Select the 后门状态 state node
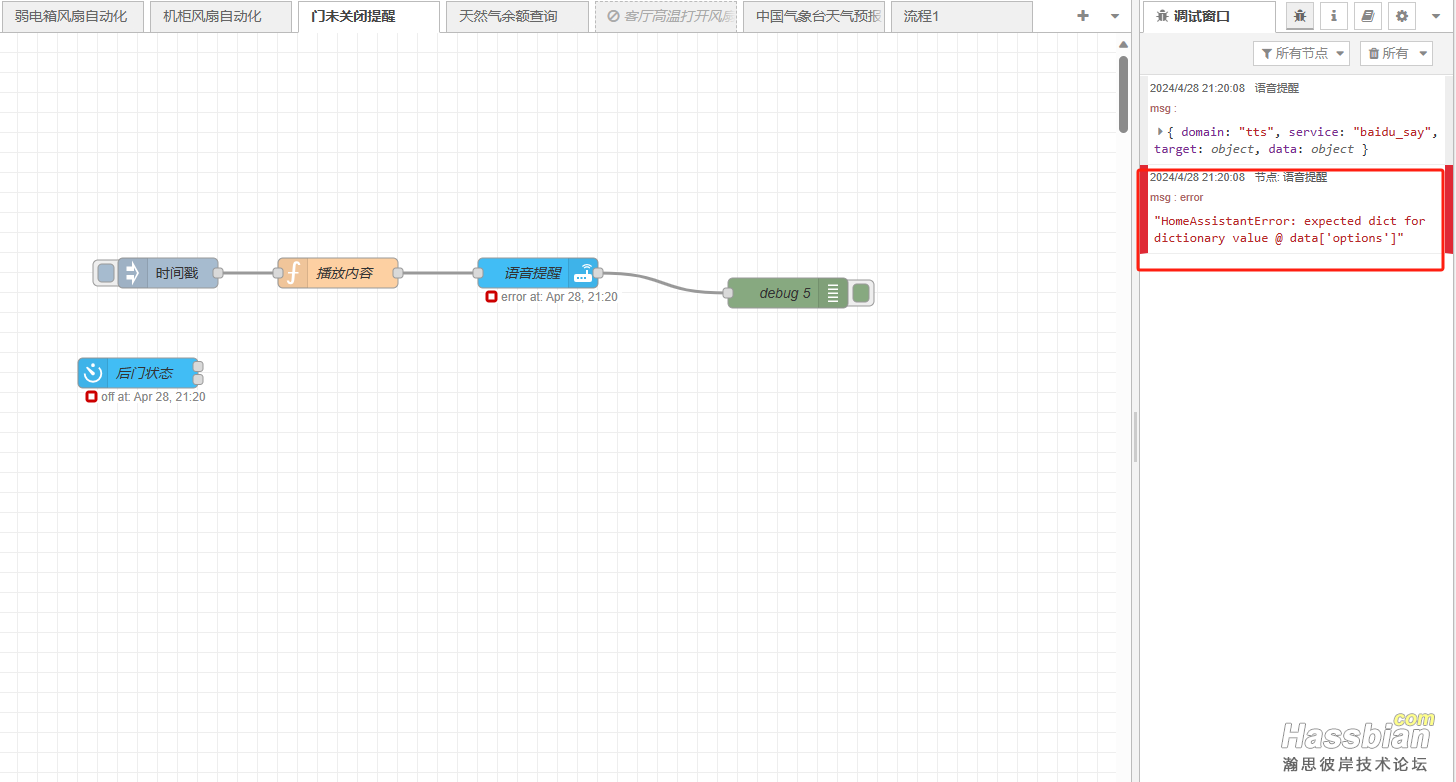This screenshot has height=782, width=1456. (138, 373)
